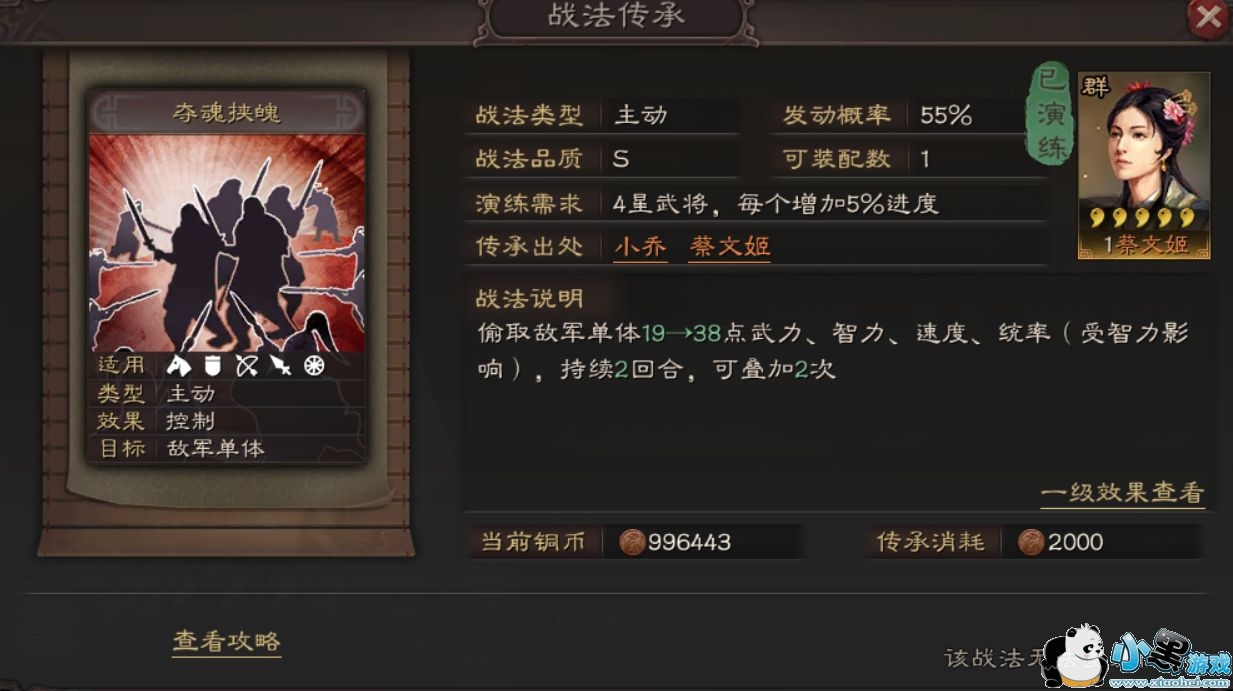
Task: Close the 战法传承 window
Action: pyautogui.click(x=1207, y=18)
